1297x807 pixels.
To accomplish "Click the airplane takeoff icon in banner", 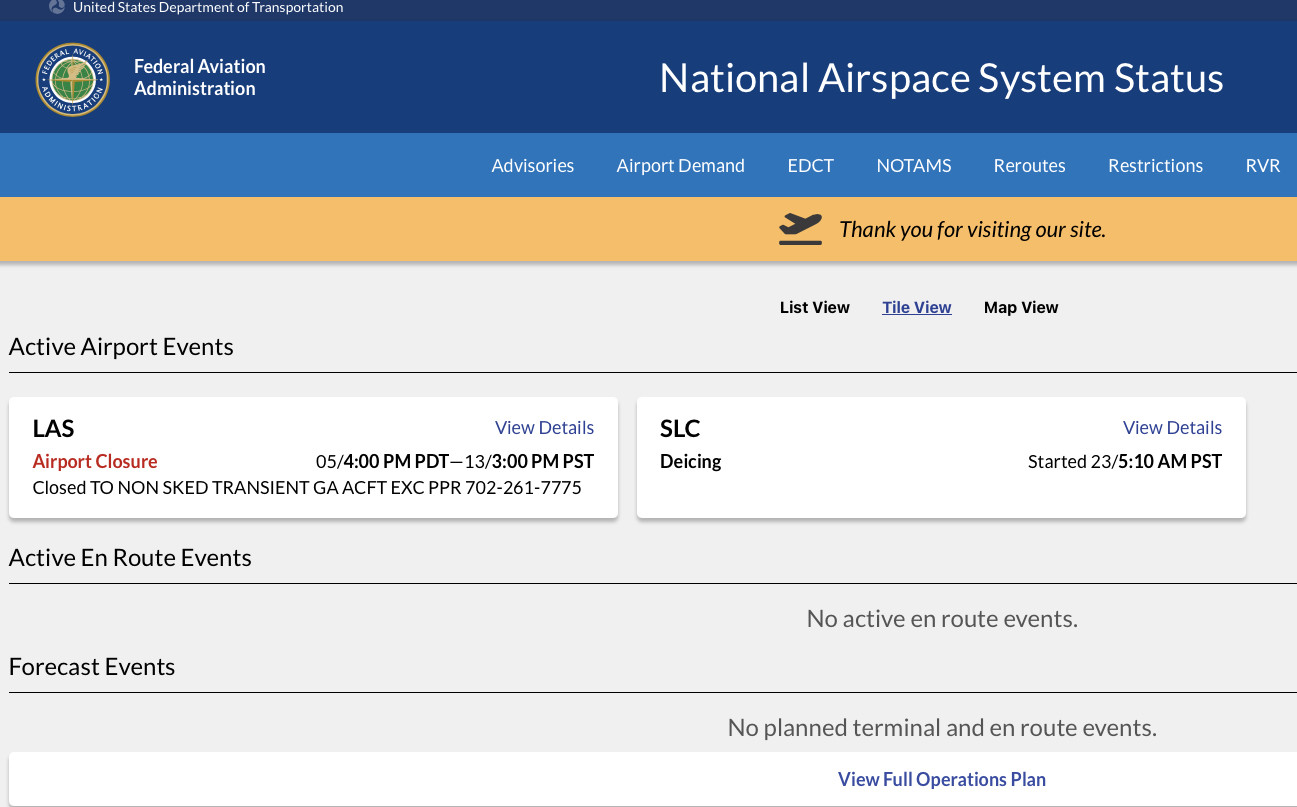I will [800, 229].
